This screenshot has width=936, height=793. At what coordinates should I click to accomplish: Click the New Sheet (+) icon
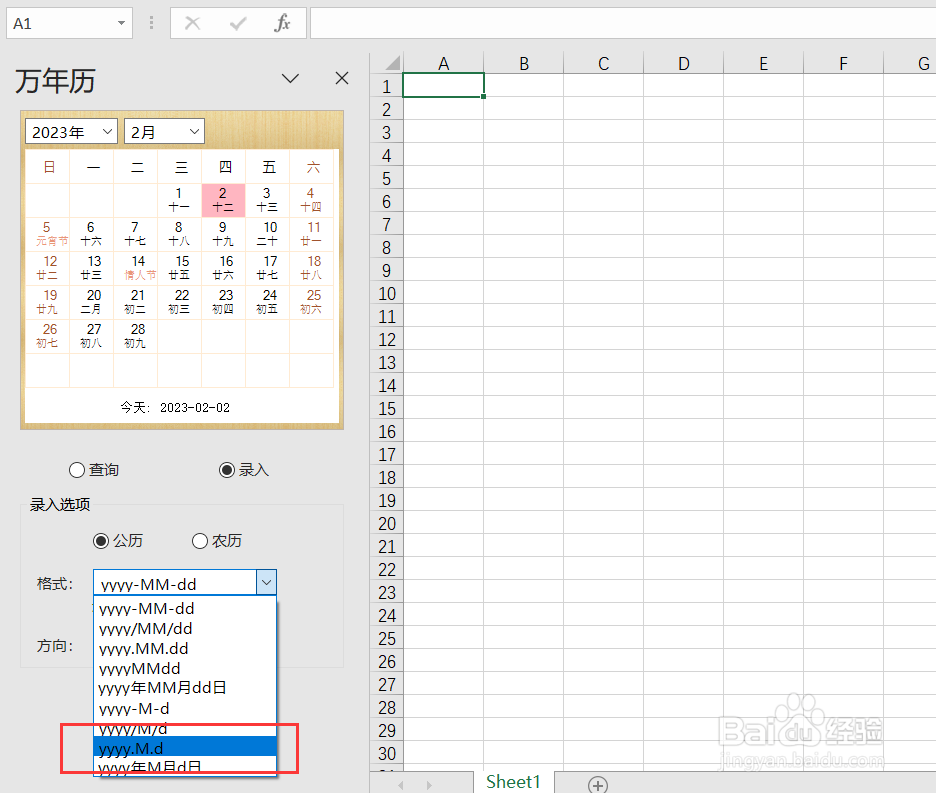(598, 783)
